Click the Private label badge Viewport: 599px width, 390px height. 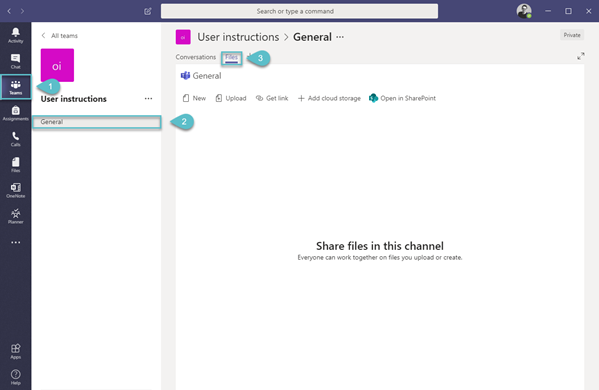click(572, 35)
